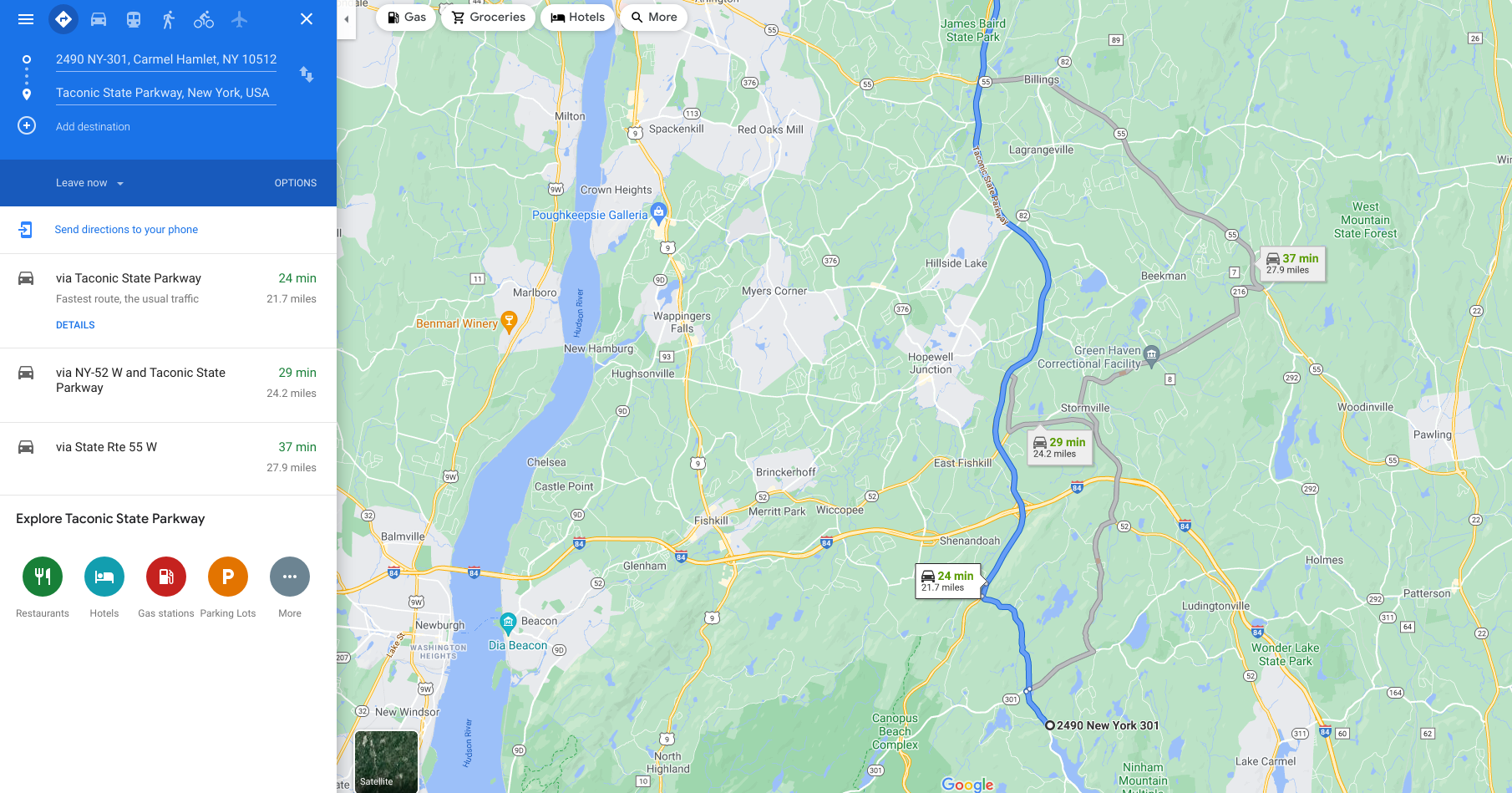Screen dimensions: 1512x793
Task: Select flights travel mode icon
Action: (x=240, y=19)
